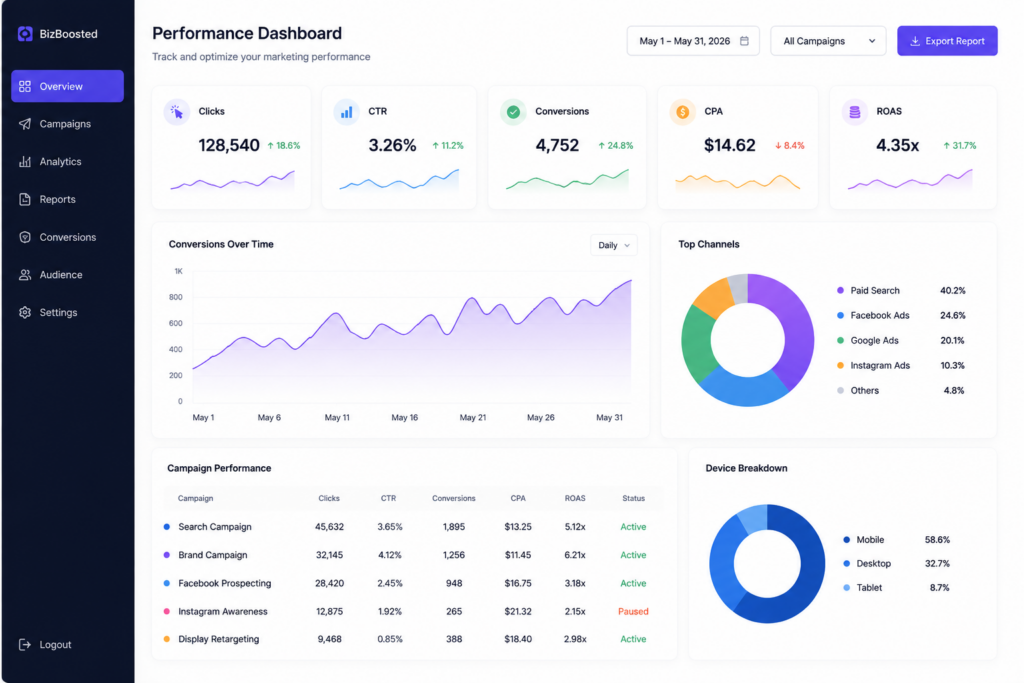Screen dimensions: 1024x683
Task: Open Reports in the sidebar
Action: click(x=67, y=199)
